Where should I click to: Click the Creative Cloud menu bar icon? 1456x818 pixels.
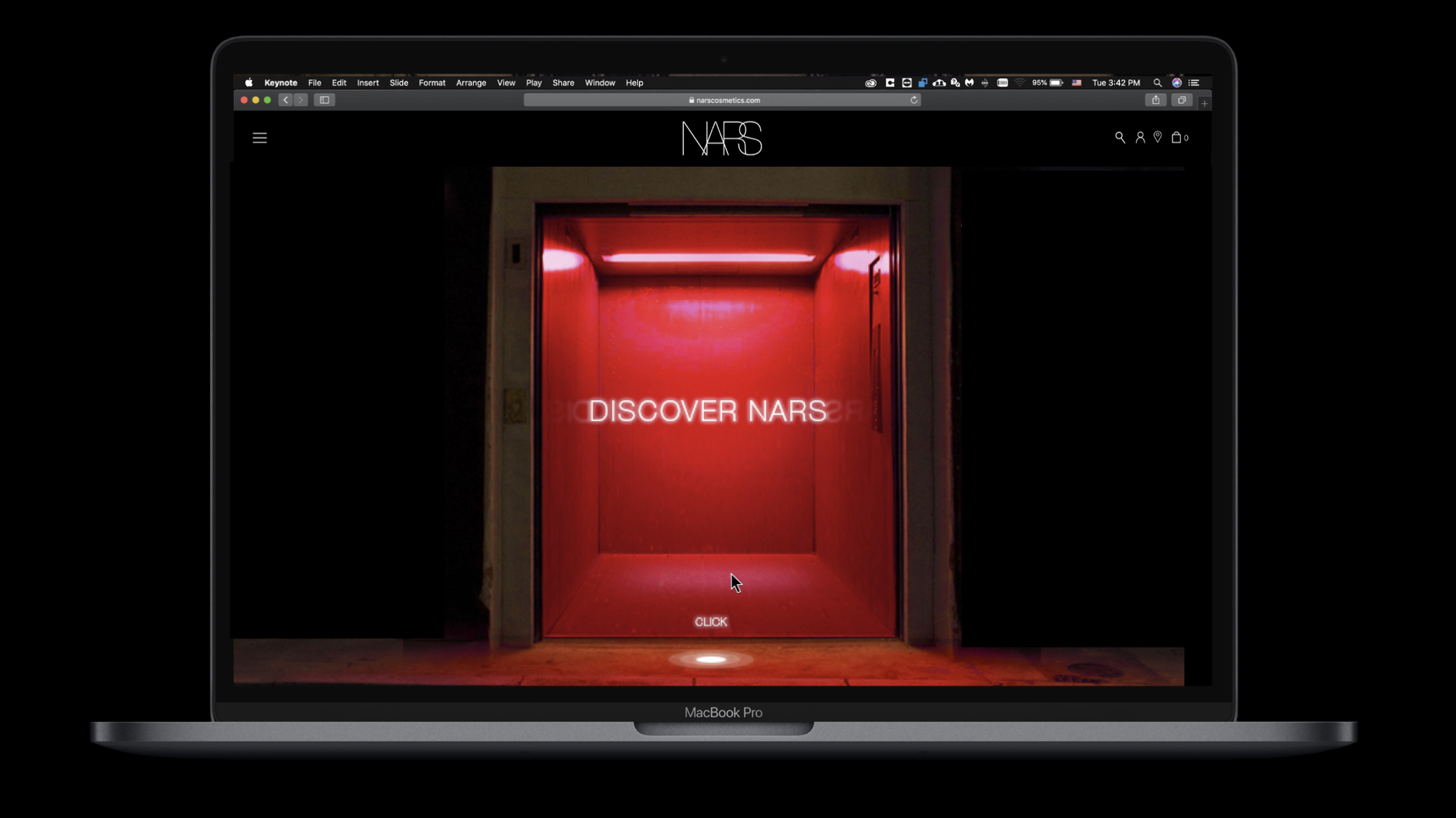[x=870, y=82]
